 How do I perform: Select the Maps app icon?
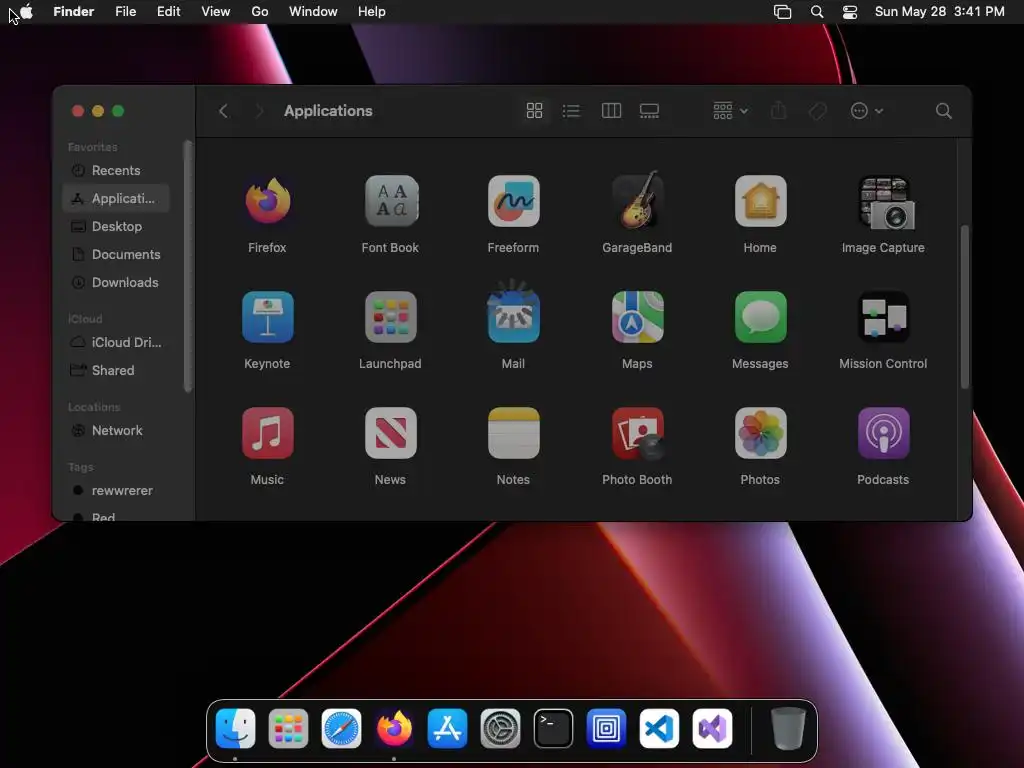tap(637, 317)
